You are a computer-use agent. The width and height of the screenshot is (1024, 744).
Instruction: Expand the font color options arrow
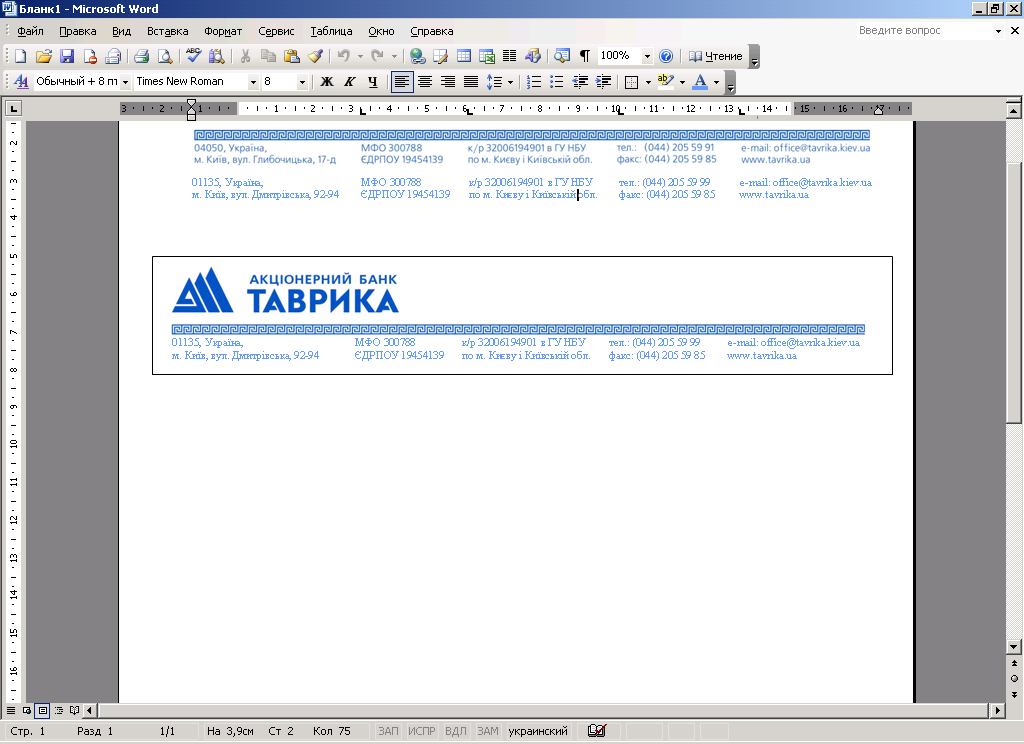coord(716,82)
